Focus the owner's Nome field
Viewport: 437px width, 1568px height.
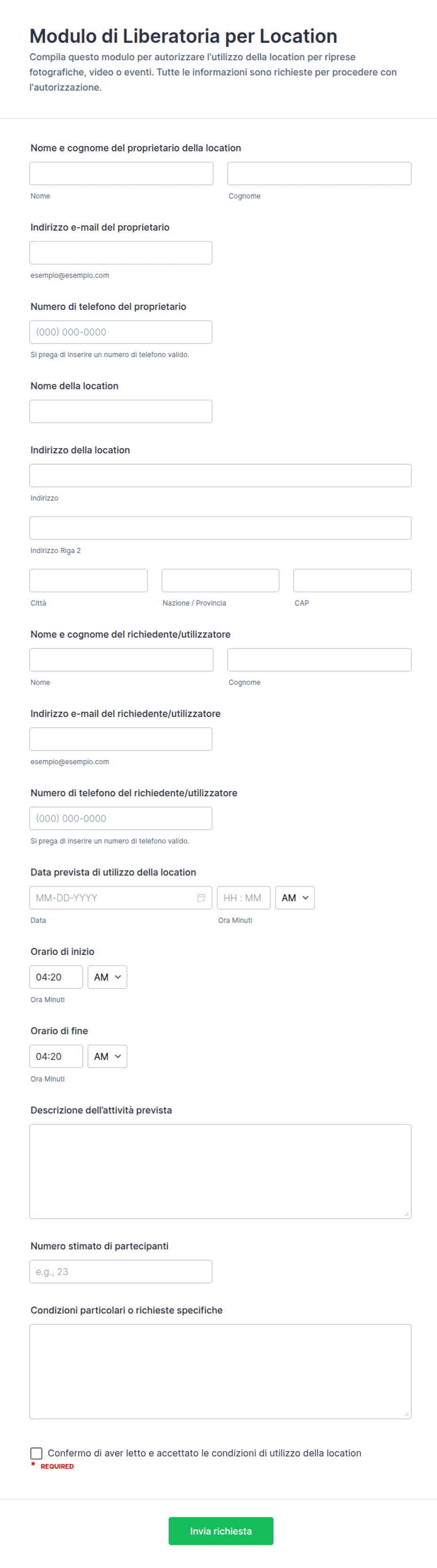click(x=122, y=174)
